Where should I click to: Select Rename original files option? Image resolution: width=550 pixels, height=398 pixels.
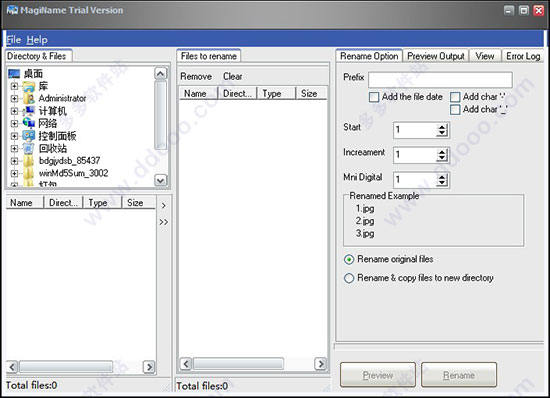(349, 259)
